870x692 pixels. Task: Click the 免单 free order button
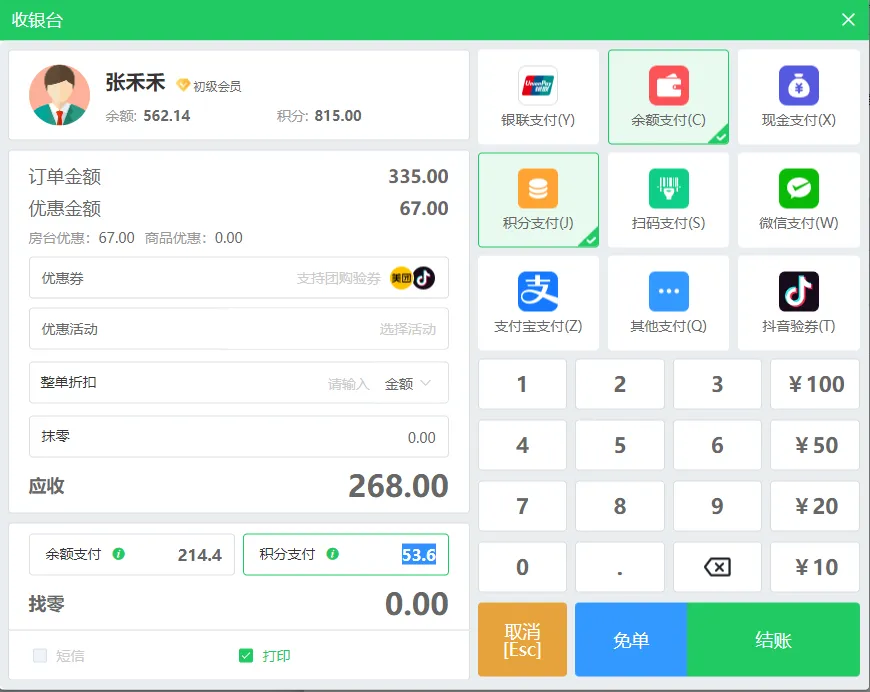click(x=631, y=639)
